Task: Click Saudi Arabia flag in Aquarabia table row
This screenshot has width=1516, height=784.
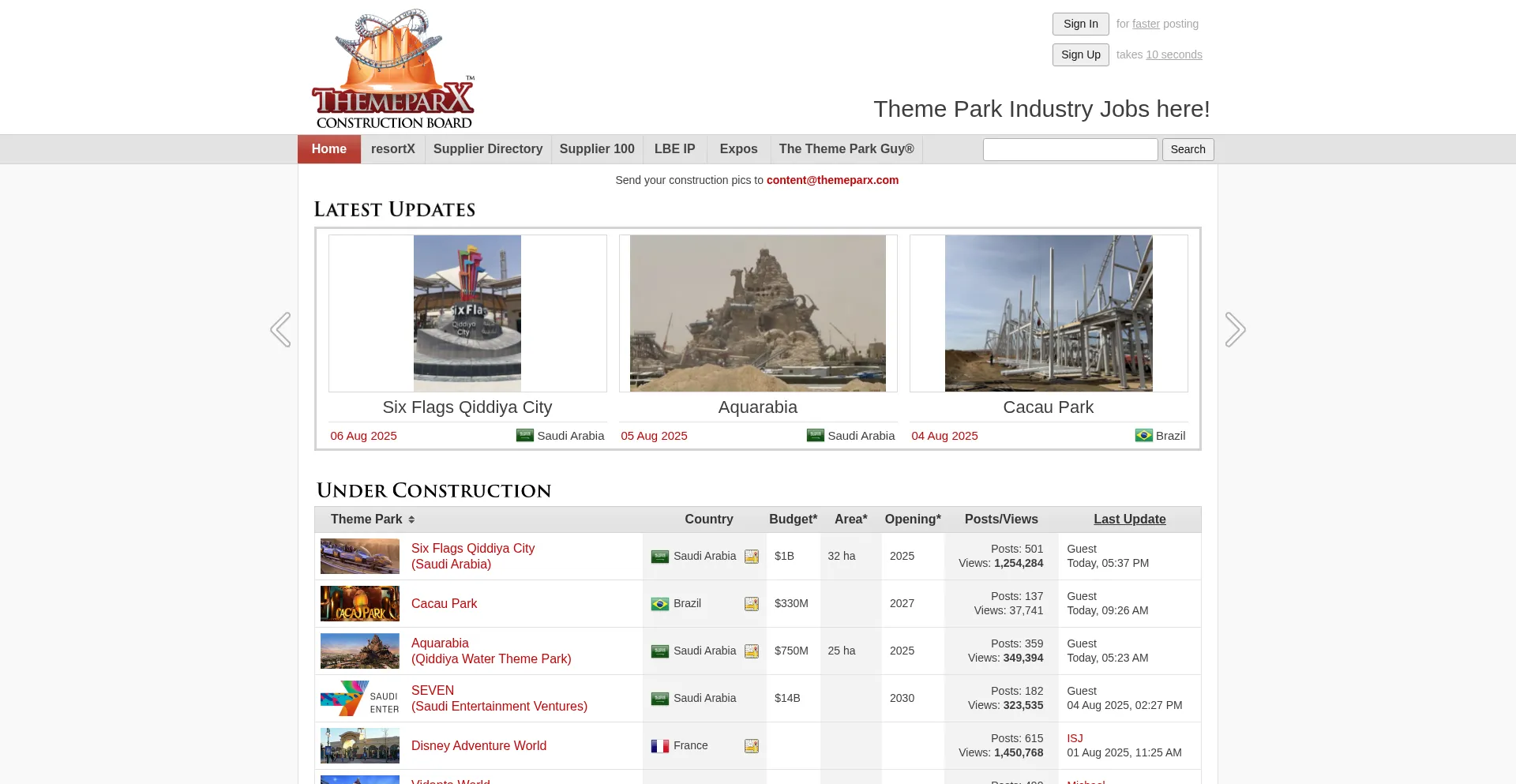Action: pos(660,651)
